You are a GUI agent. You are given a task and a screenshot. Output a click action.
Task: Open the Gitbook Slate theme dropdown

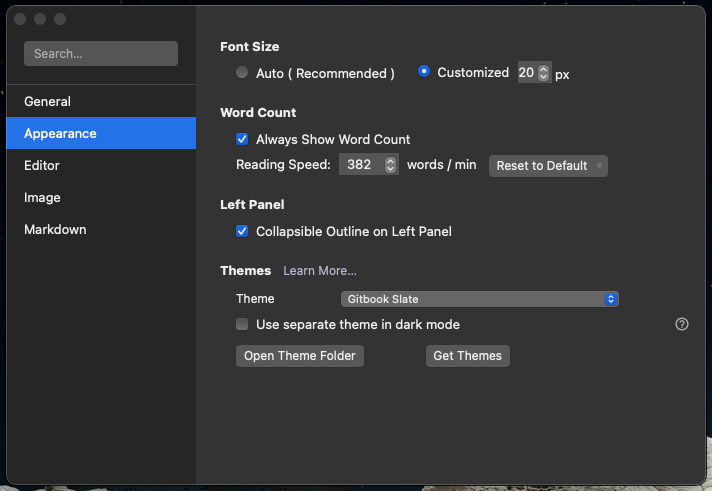(x=479, y=299)
